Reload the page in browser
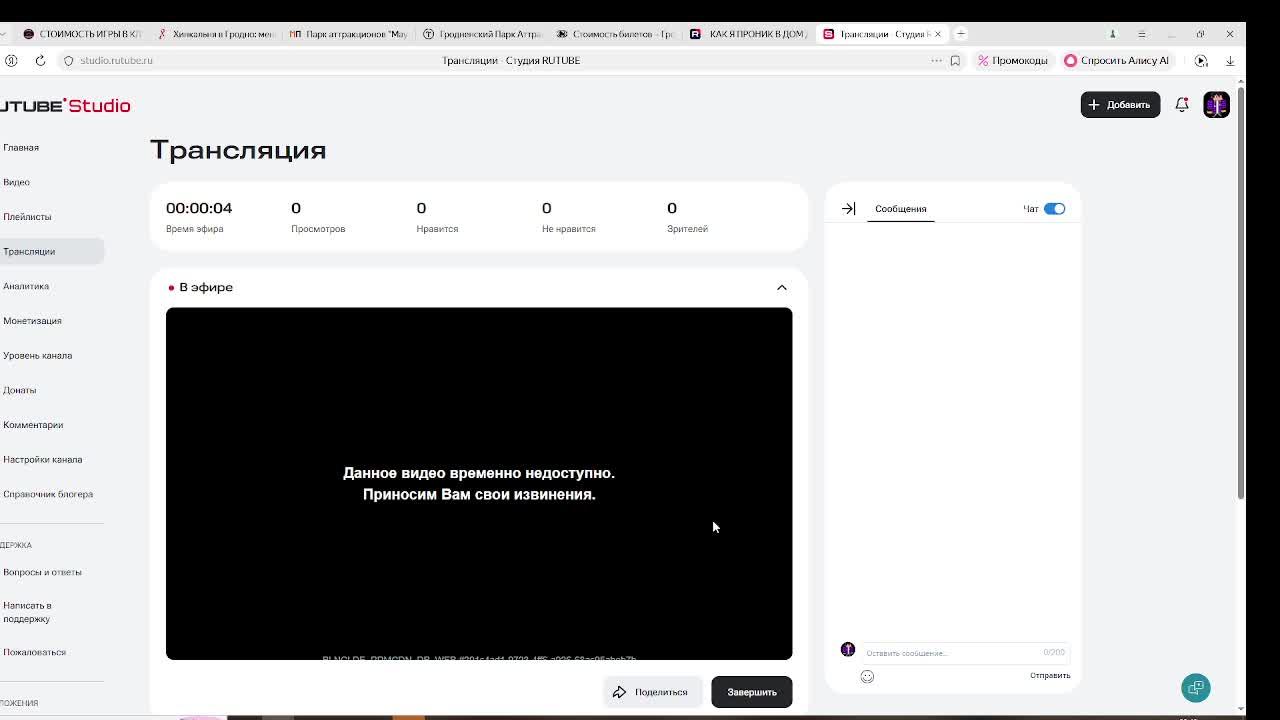 tap(40, 60)
